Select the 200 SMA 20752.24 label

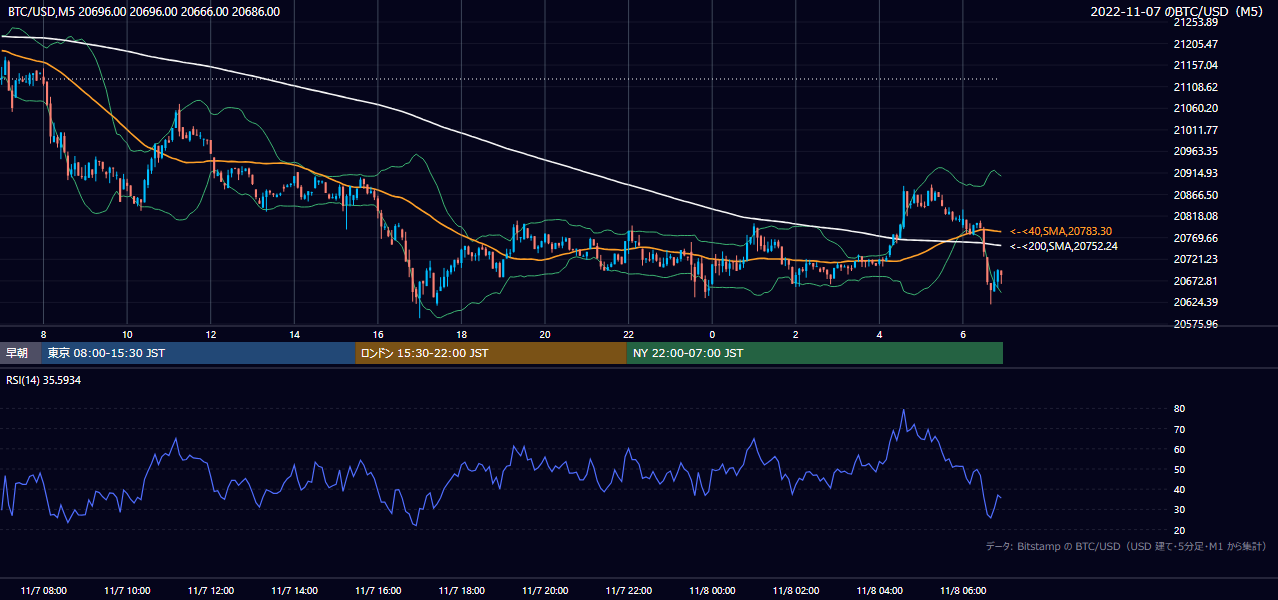pos(1064,246)
